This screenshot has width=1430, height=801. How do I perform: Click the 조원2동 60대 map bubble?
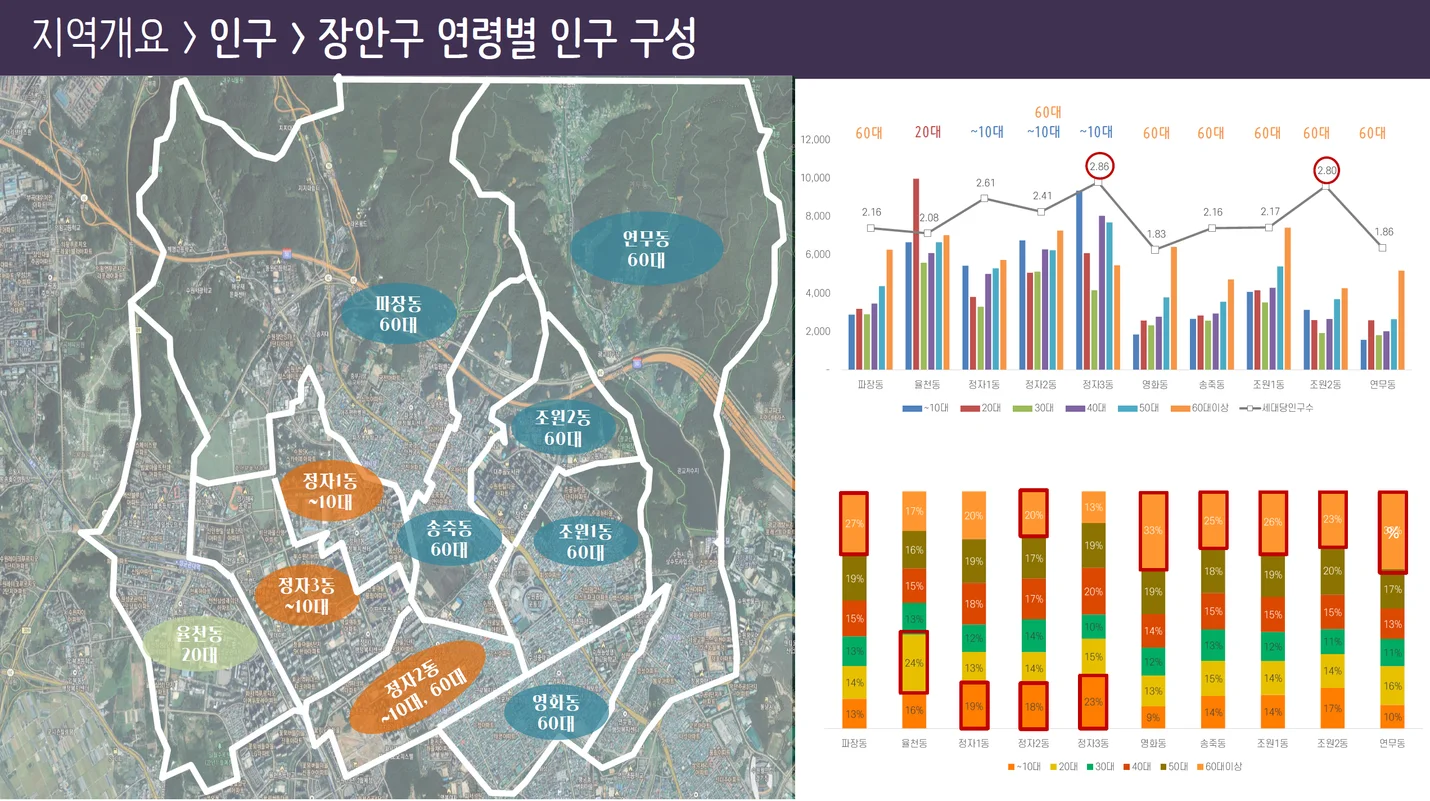point(563,428)
